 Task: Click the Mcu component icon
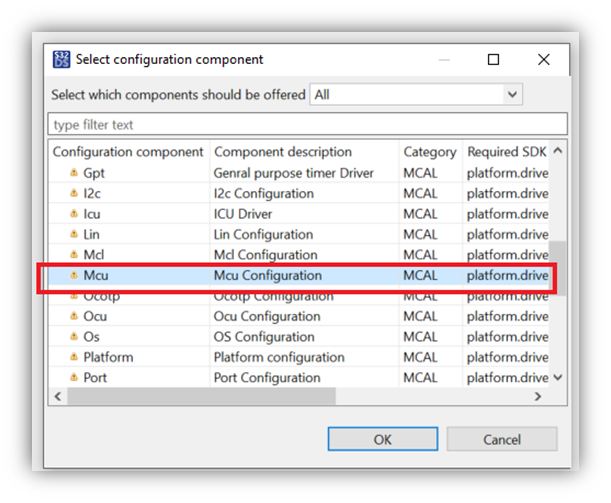tap(74, 275)
